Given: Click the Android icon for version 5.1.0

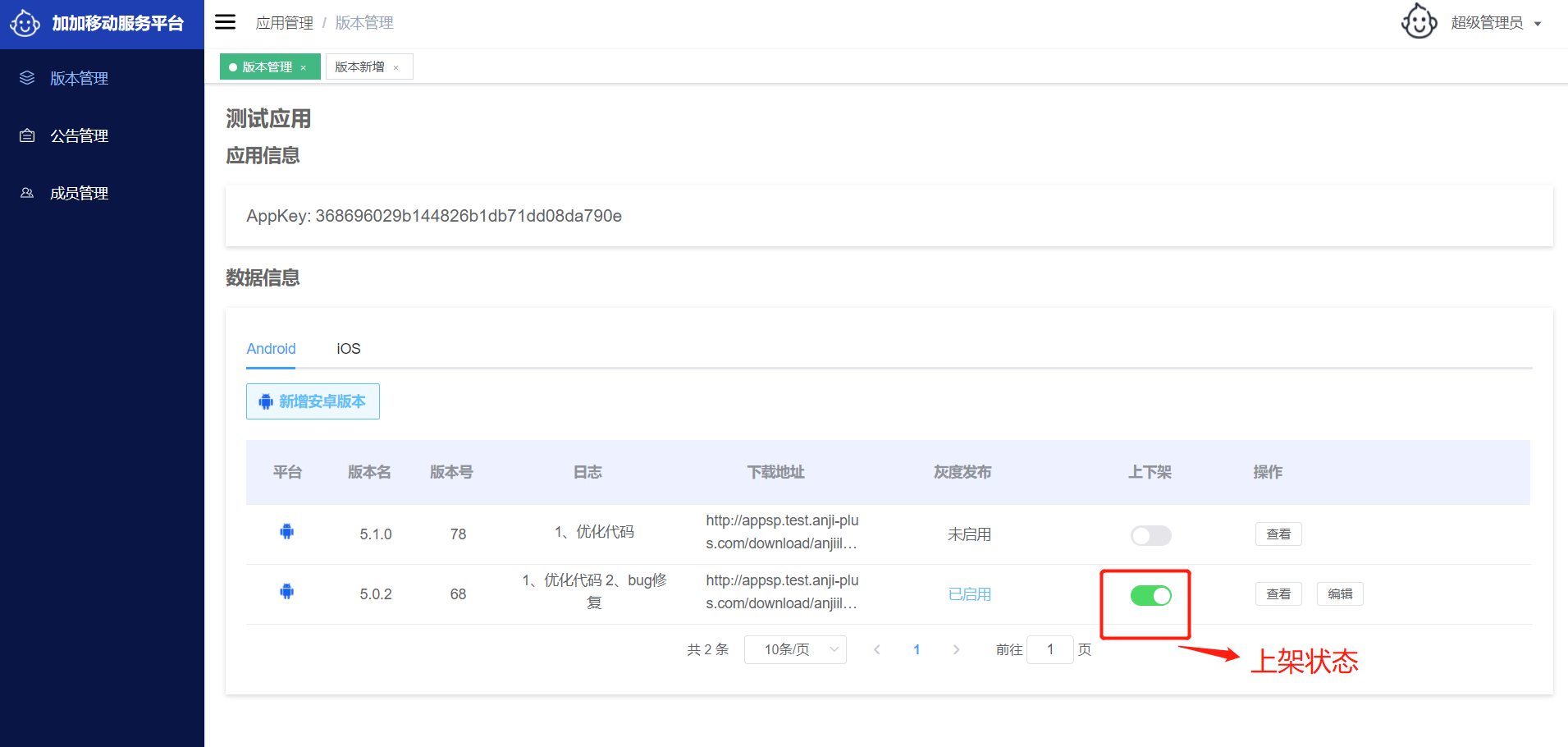Looking at the screenshot, I should click(287, 532).
